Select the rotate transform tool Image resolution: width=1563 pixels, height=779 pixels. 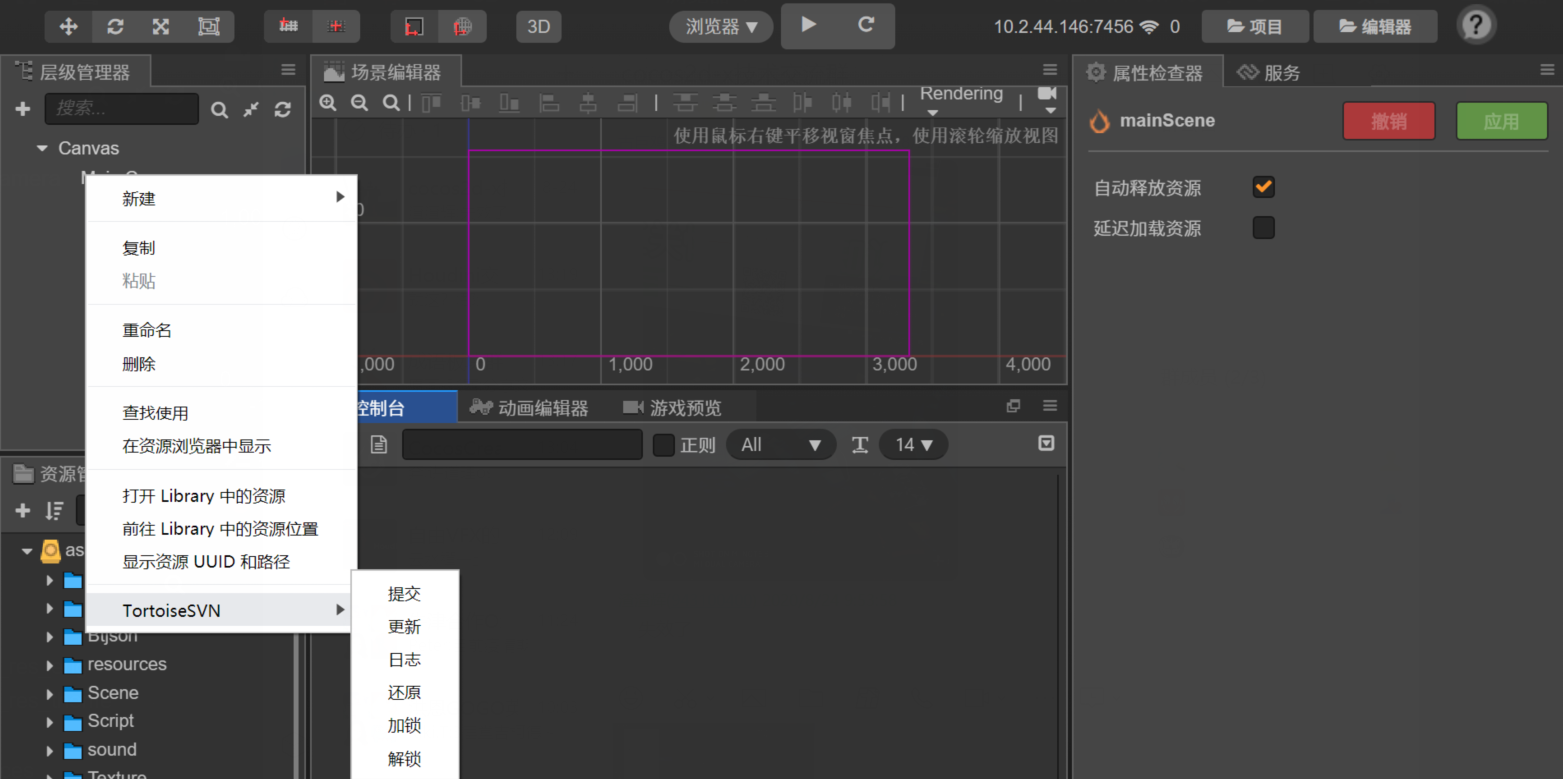[115, 27]
